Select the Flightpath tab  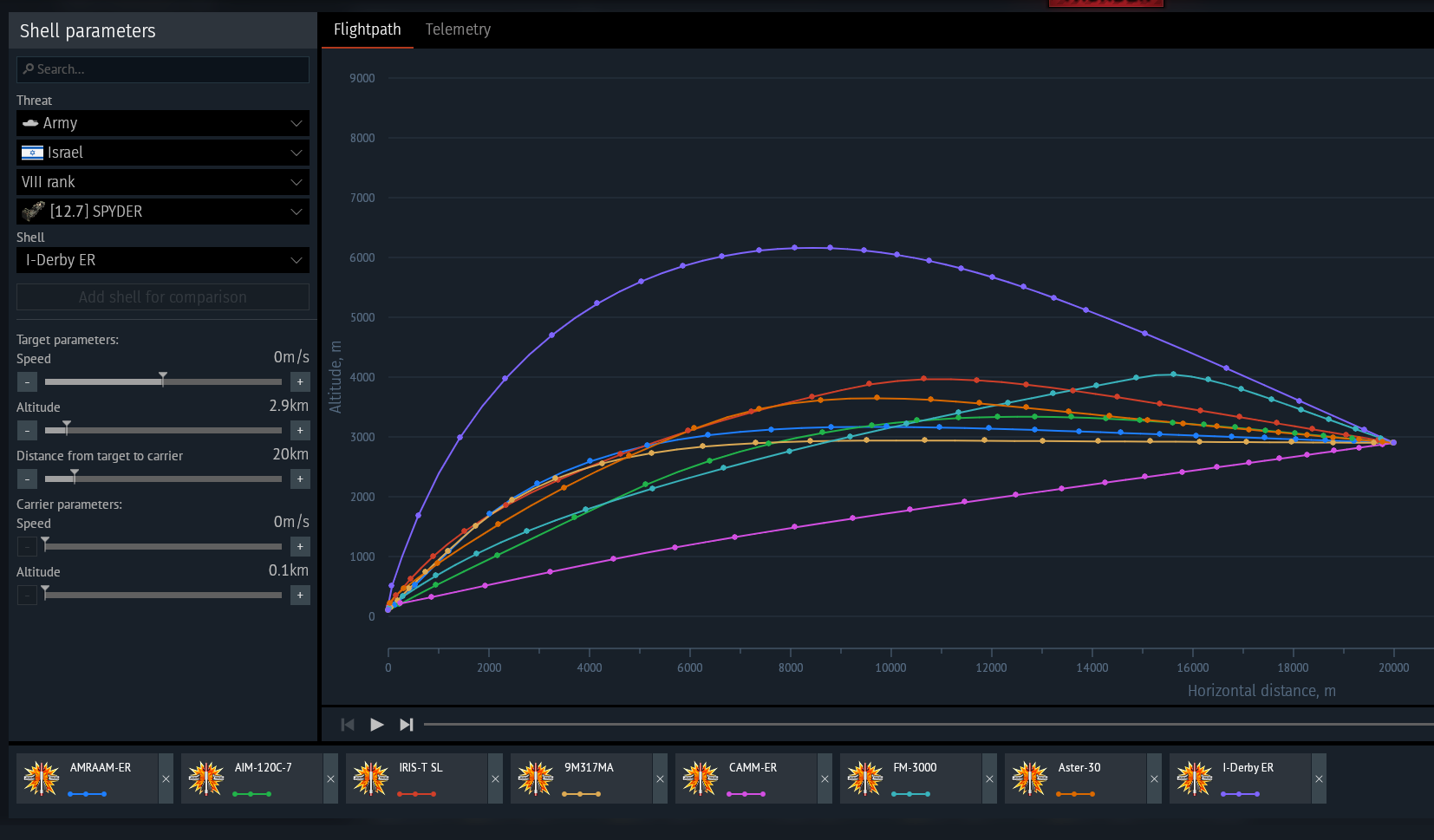pyautogui.click(x=368, y=29)
